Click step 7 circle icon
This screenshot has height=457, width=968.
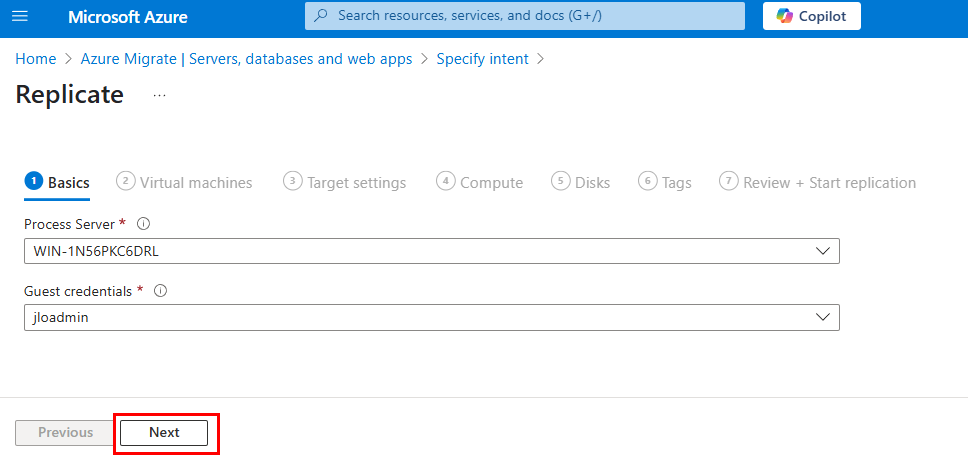tap(728, 182)
